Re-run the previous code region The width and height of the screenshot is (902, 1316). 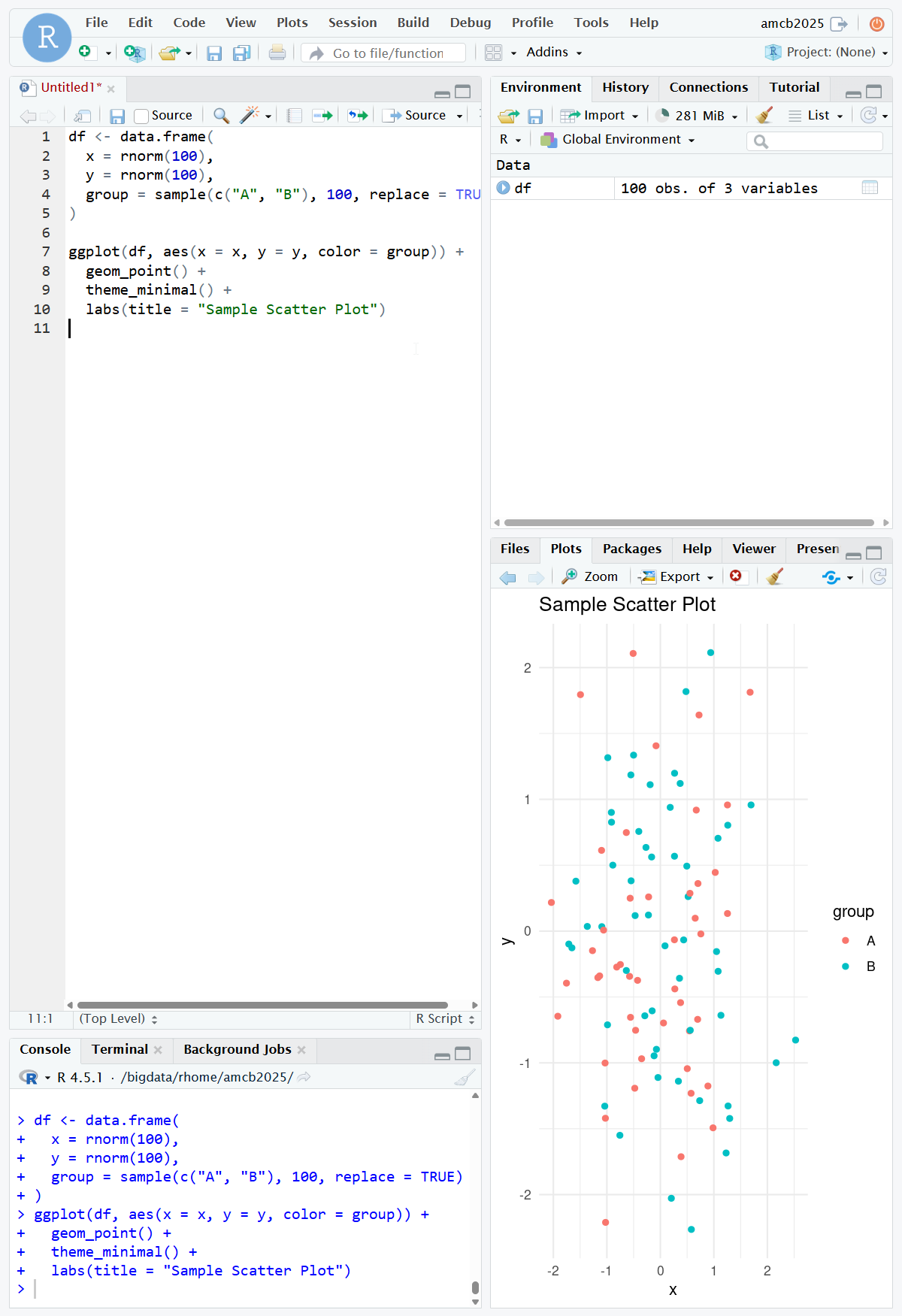(x=358, y=116)
